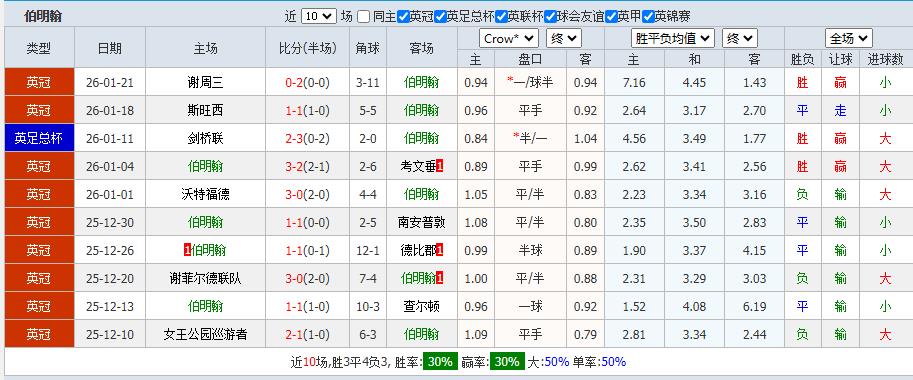Click the 角球 column header

367,48
